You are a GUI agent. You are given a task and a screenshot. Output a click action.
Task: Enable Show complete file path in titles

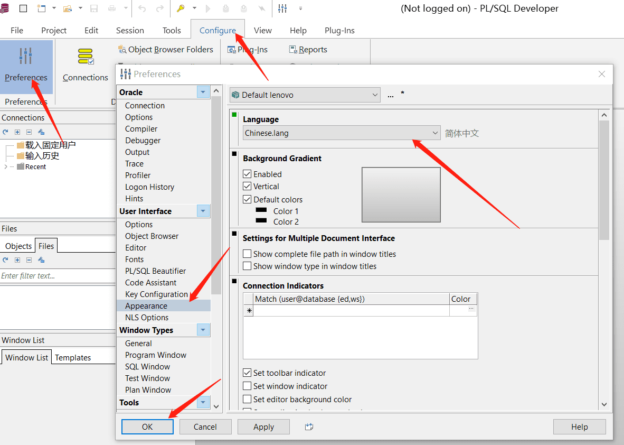(247, 254)
